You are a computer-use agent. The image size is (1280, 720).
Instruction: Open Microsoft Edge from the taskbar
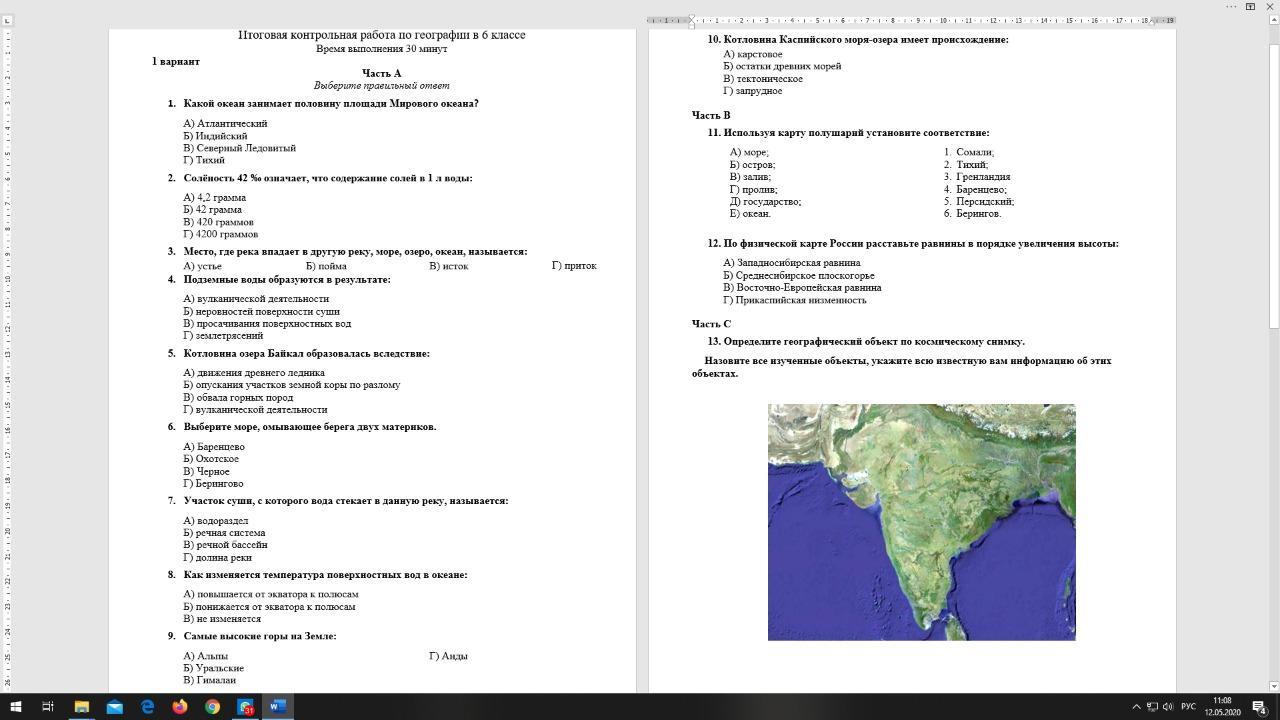[148, 707]
